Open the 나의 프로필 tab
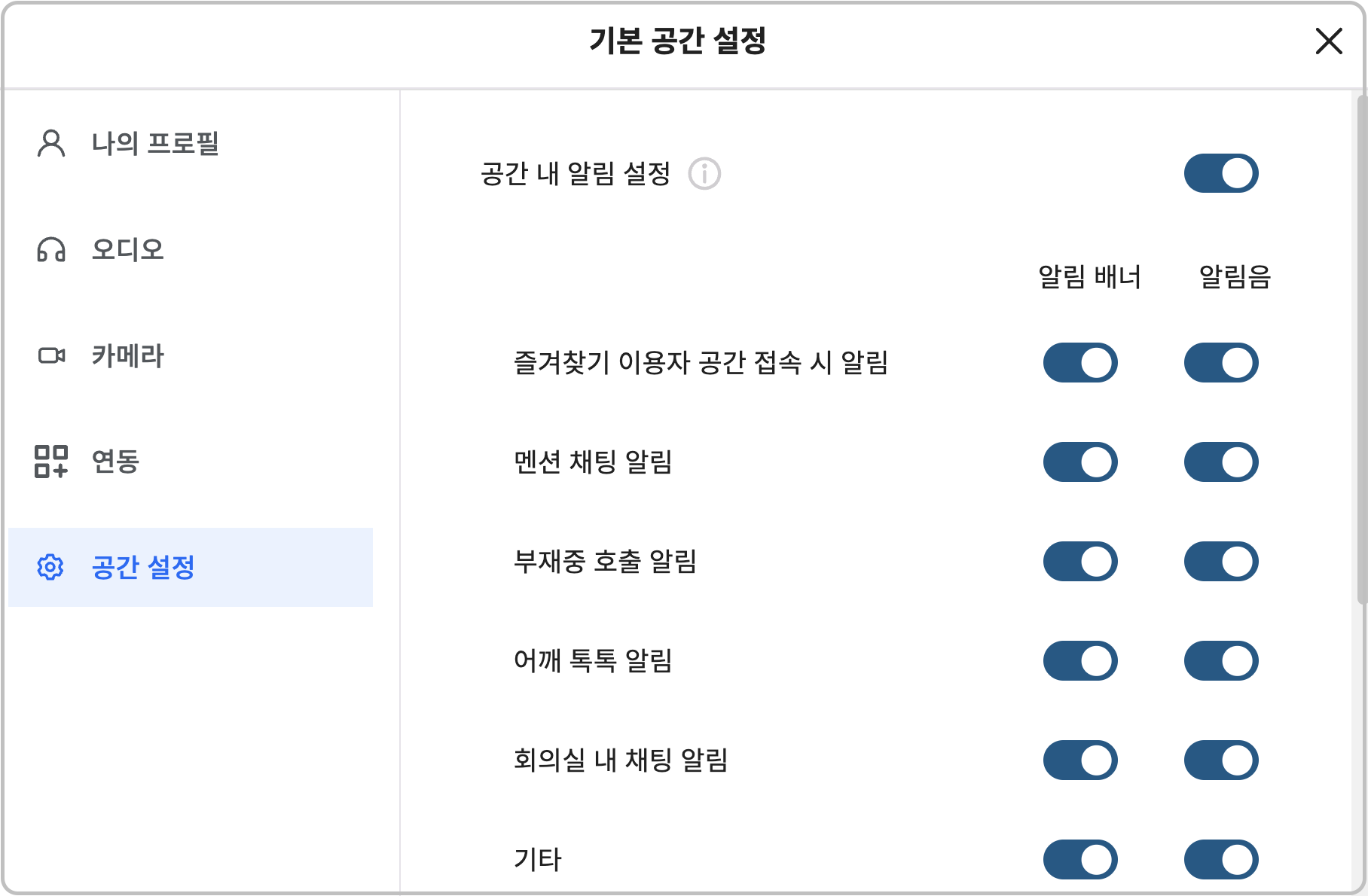1368x896 pixels. [154, 143]
